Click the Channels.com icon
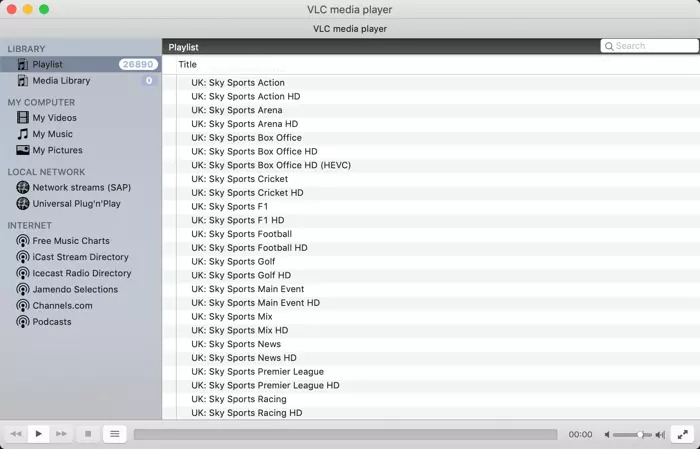The width and height of the screenshot is (700, 449). (x=23, y=306)
